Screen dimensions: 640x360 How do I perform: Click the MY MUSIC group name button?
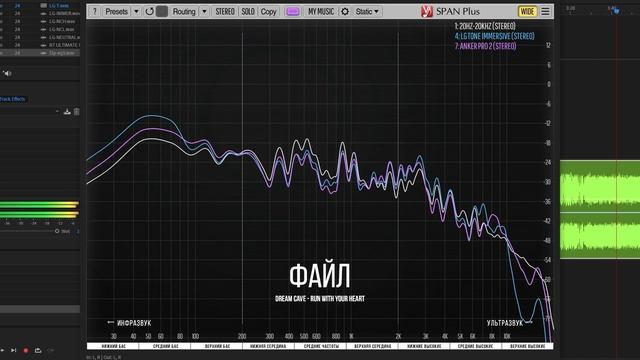pos(321,11)
